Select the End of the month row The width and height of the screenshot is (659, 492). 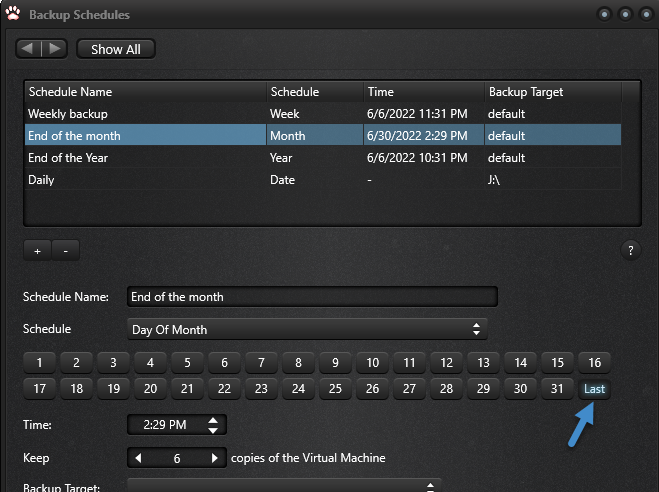tap(323, 136)
